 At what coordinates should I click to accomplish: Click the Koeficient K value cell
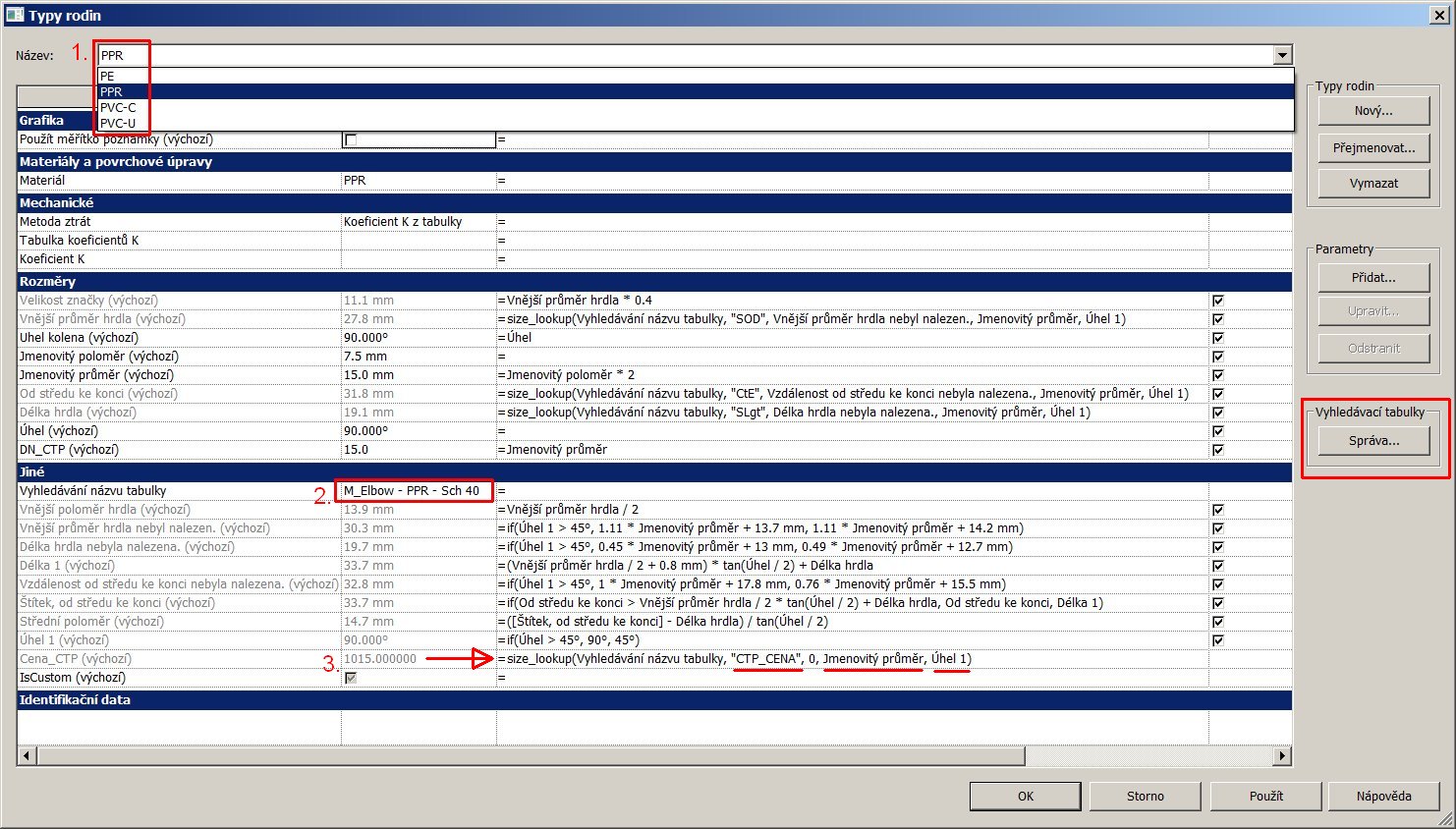419,259
